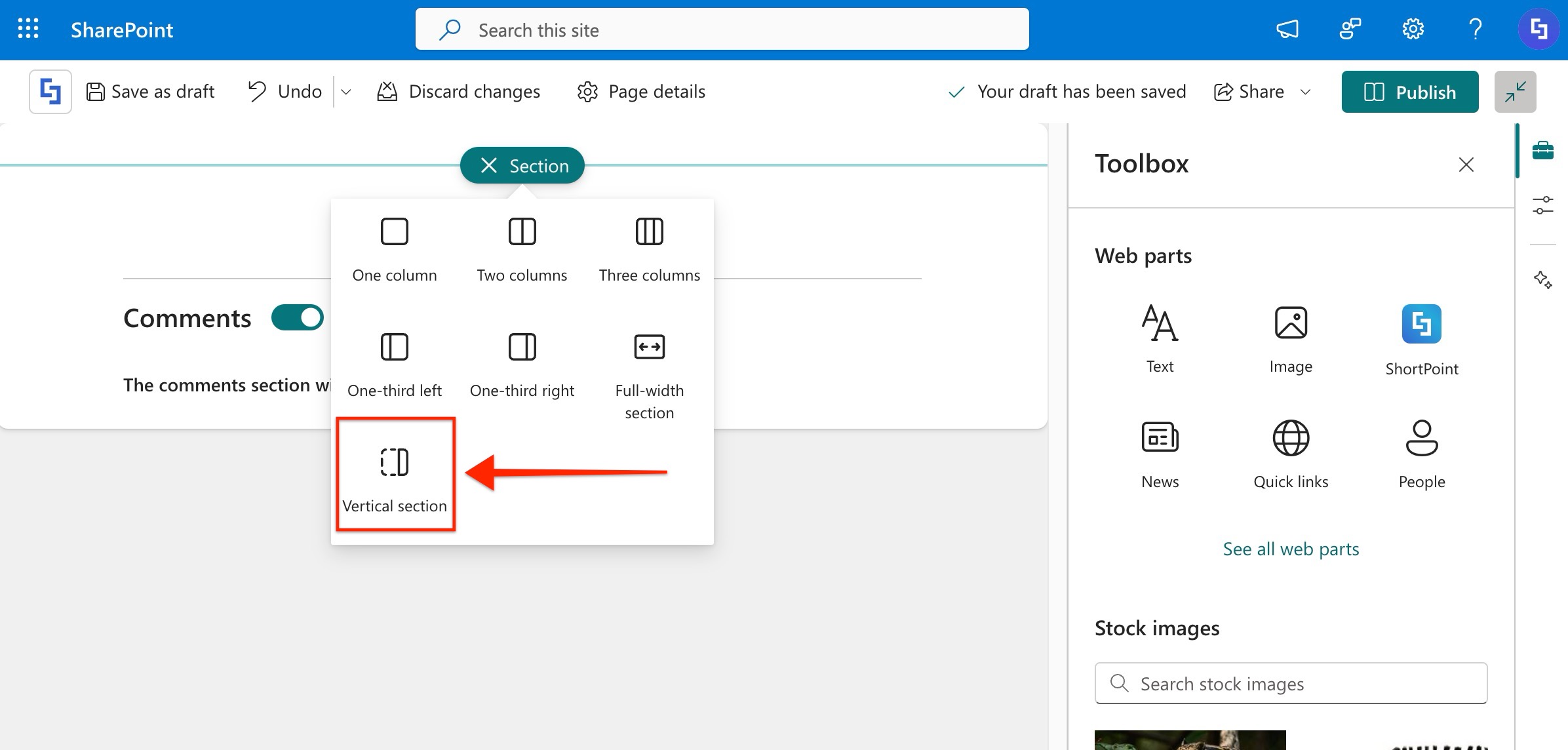Open the See all web parts link
The height and width of the screenshot is (750, 1568).
[1290, 549]
